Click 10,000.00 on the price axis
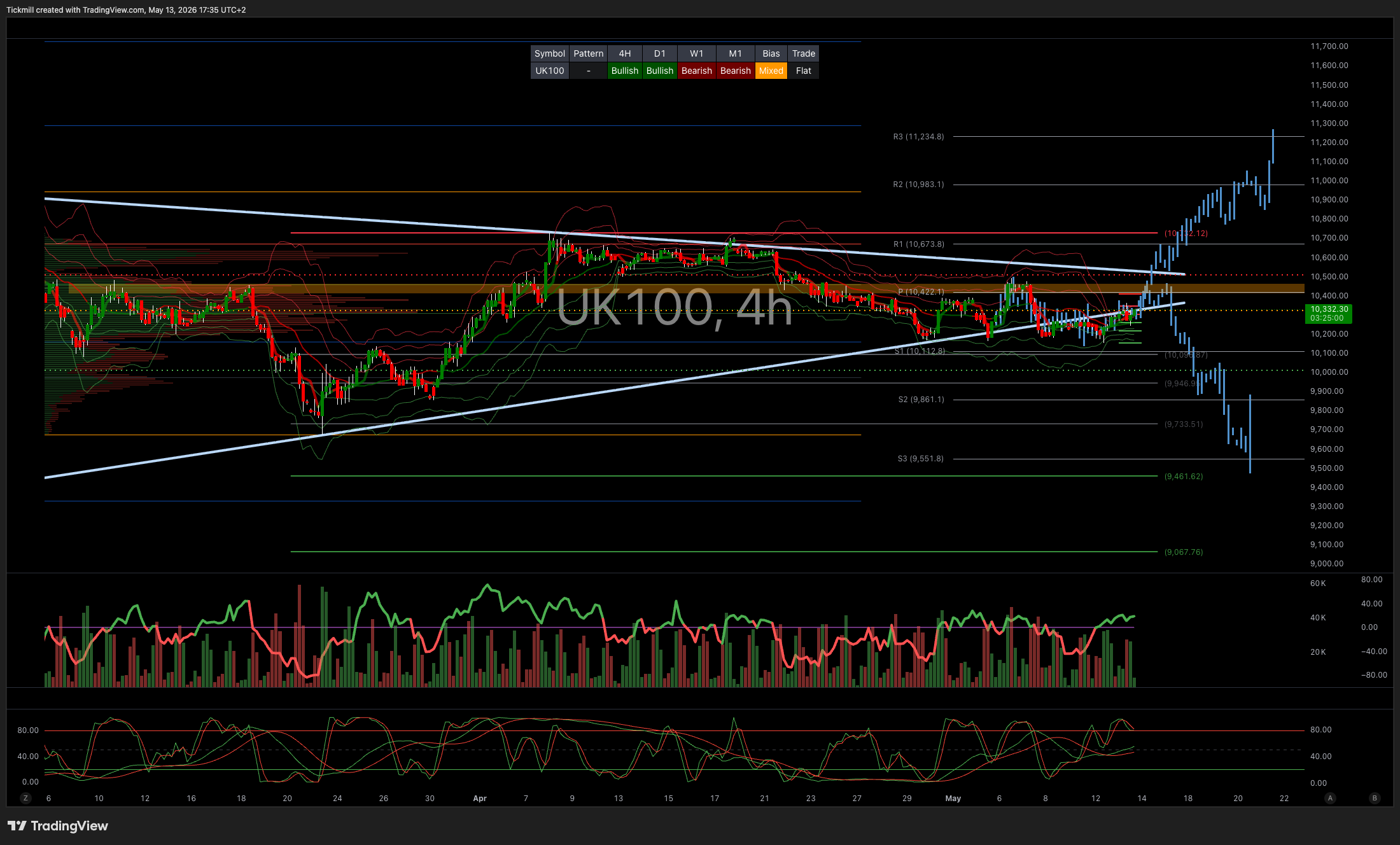 coord(1329,372)
